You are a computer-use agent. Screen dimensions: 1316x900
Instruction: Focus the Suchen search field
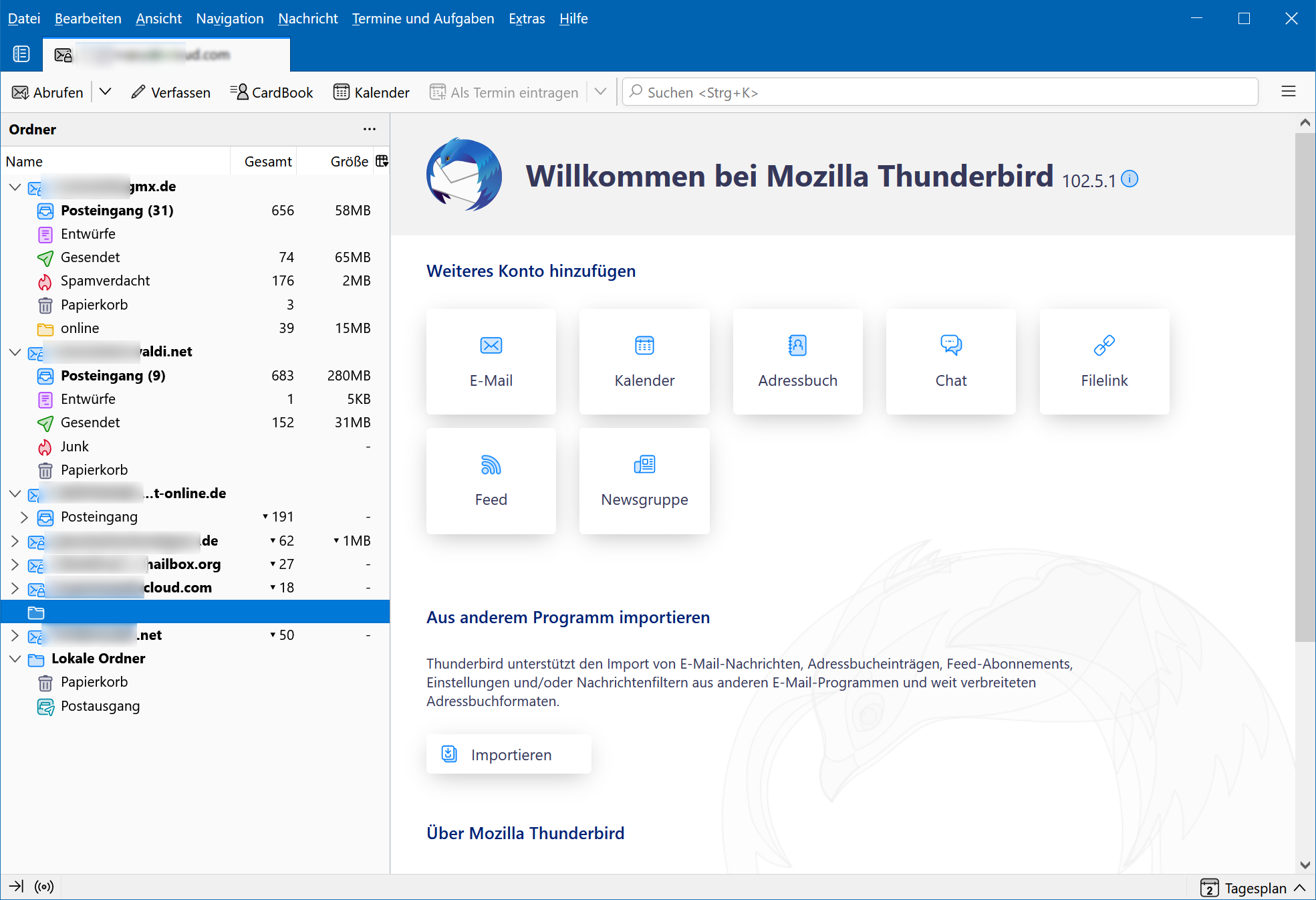940,92
